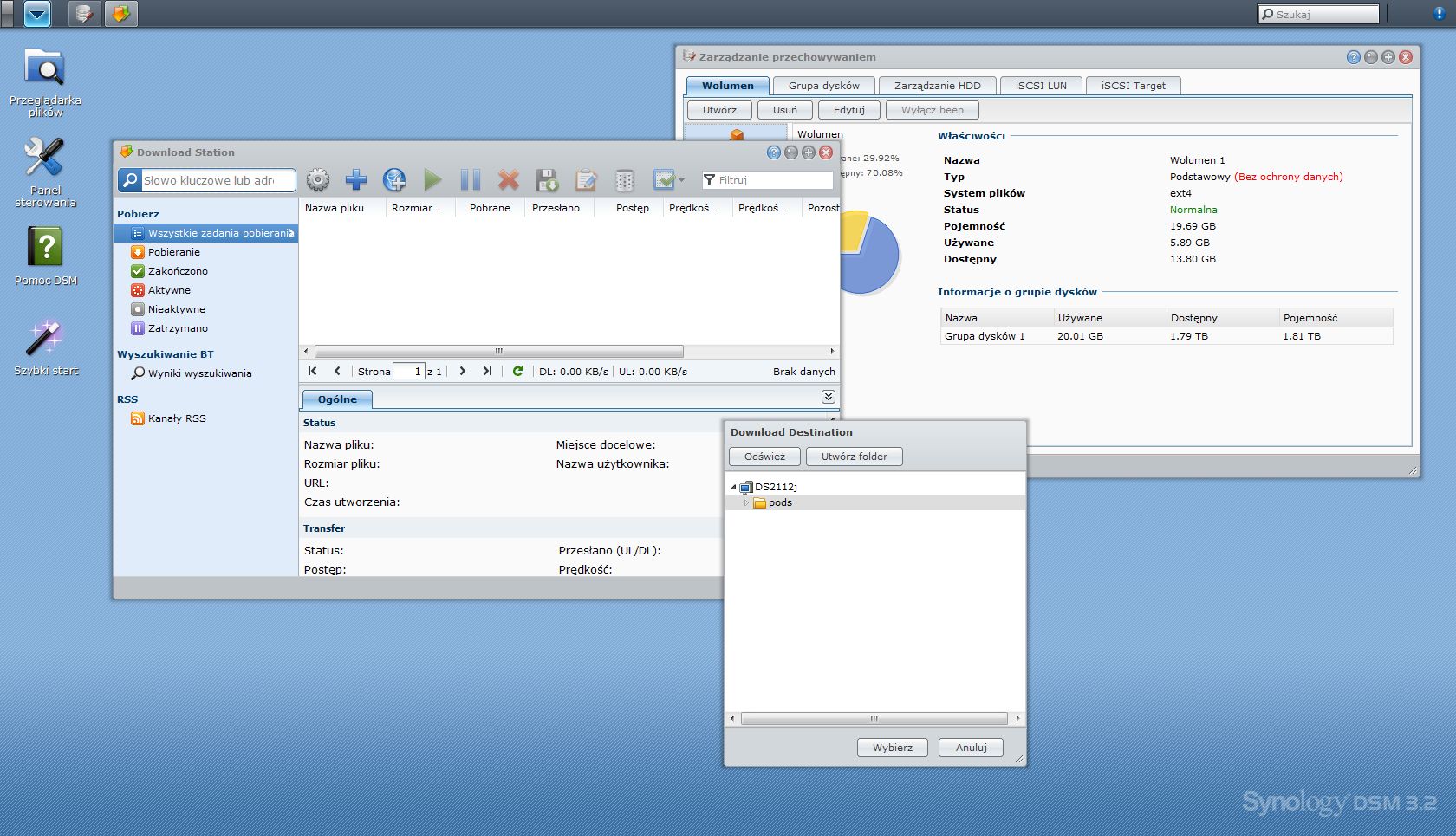Open the edit task clipboard icon

tap(586, 180)
